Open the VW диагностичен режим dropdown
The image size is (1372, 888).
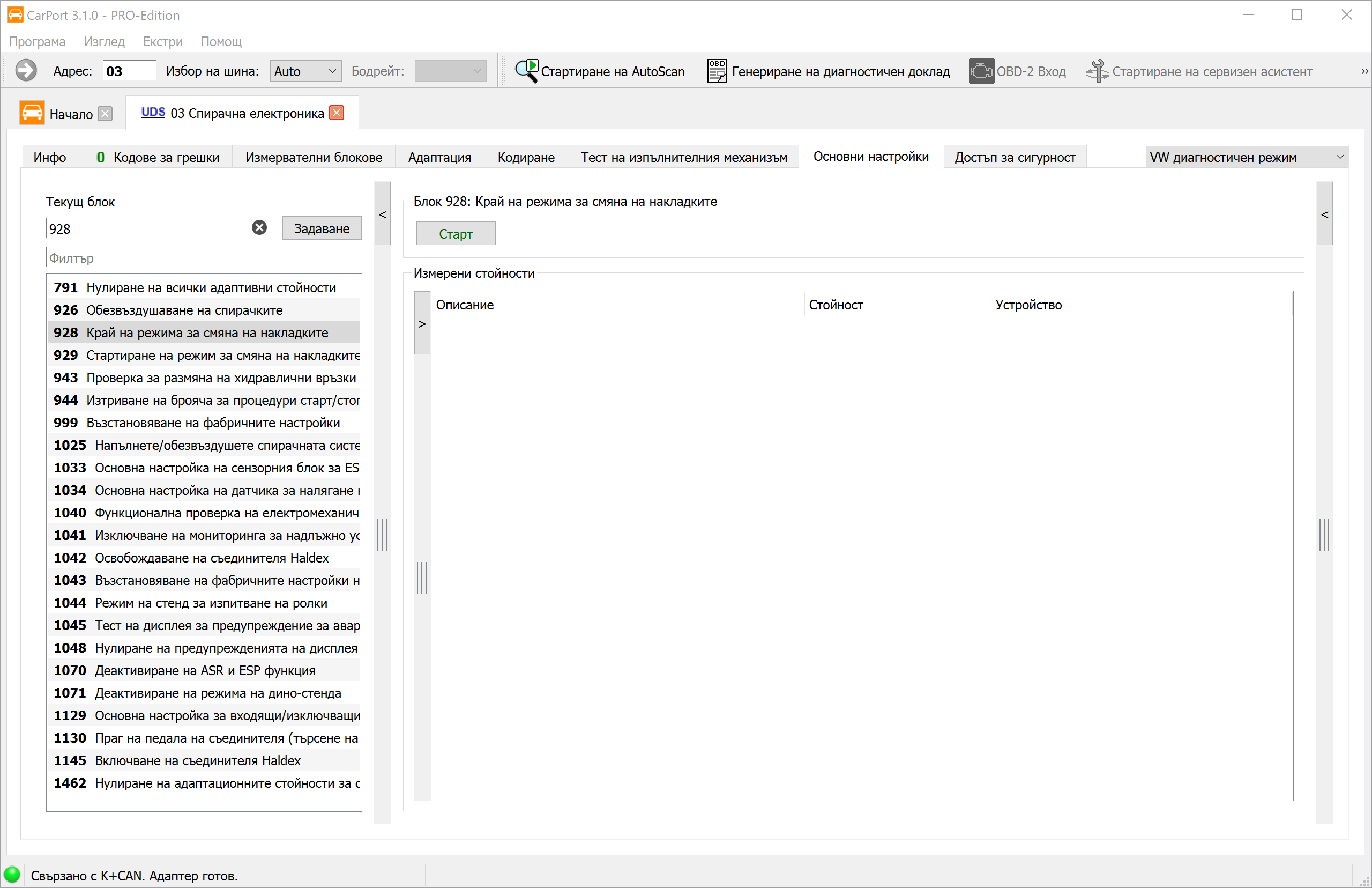click(1247, 157)
